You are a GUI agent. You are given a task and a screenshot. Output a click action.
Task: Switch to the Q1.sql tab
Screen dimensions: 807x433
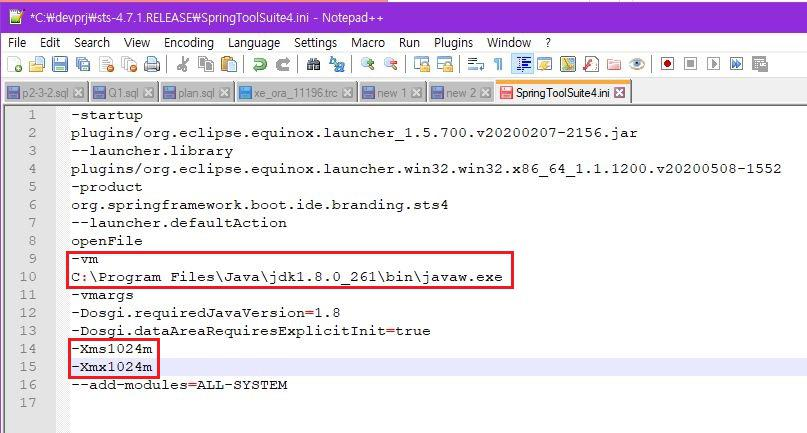(124, 93)
